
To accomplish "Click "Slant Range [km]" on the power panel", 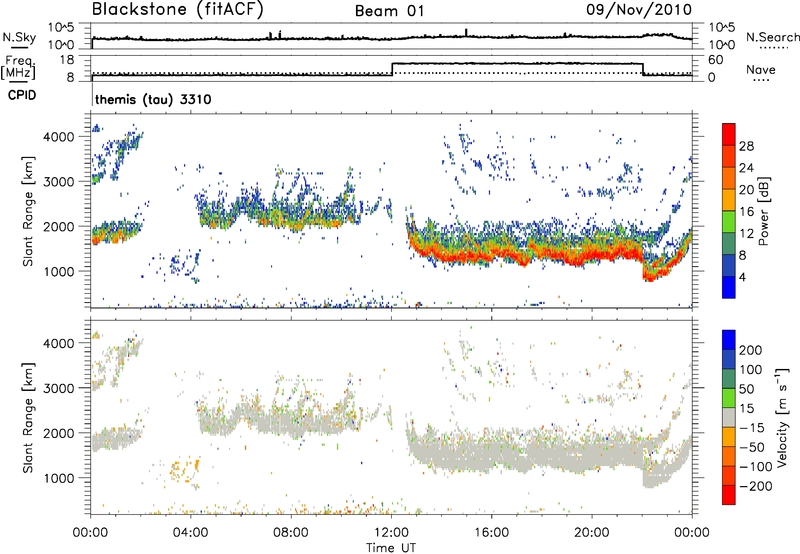I will (x=28, y=211).
